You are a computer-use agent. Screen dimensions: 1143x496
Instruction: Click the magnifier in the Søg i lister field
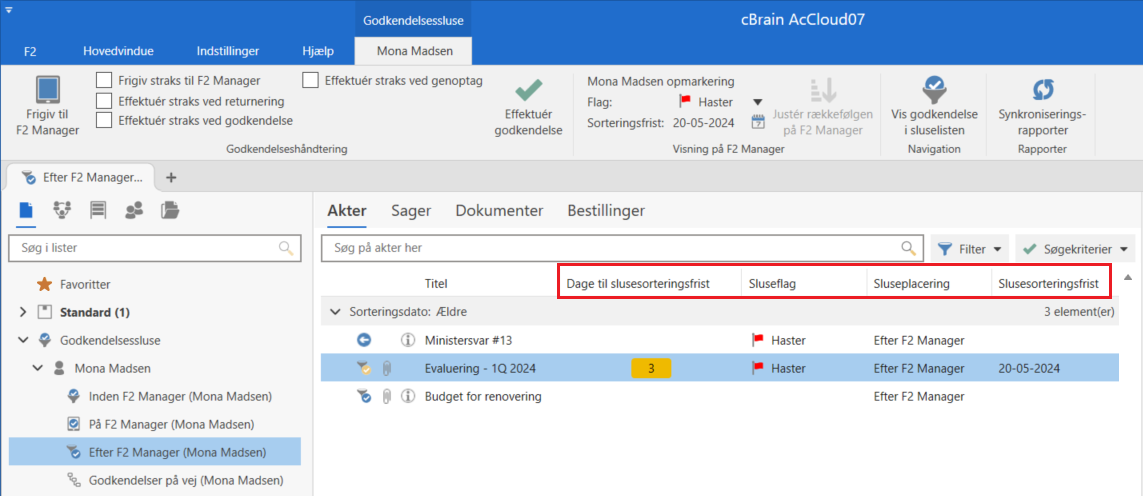pos(286,248)
